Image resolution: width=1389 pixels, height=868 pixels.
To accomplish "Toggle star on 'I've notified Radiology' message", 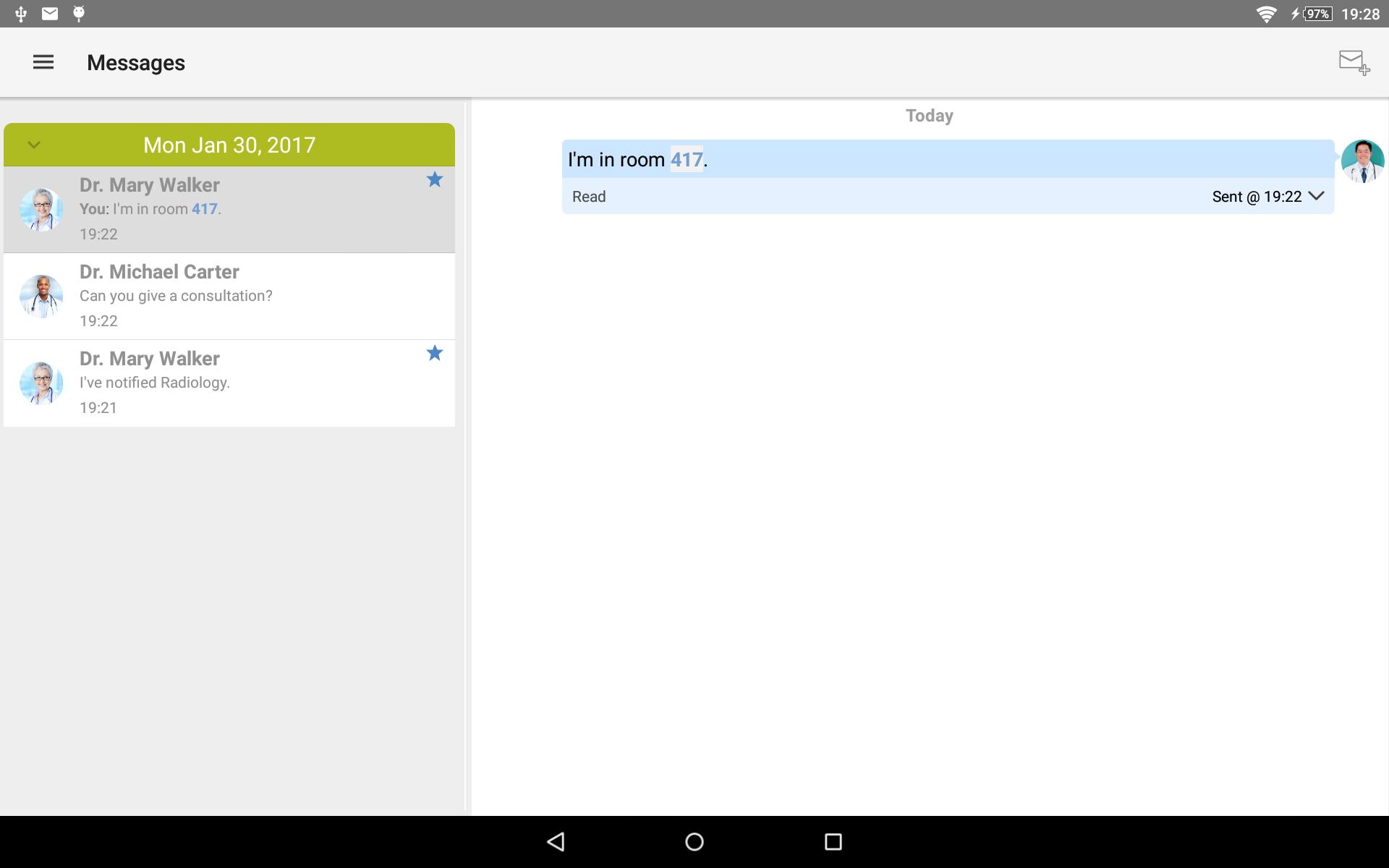I will [x=434, y=353].
